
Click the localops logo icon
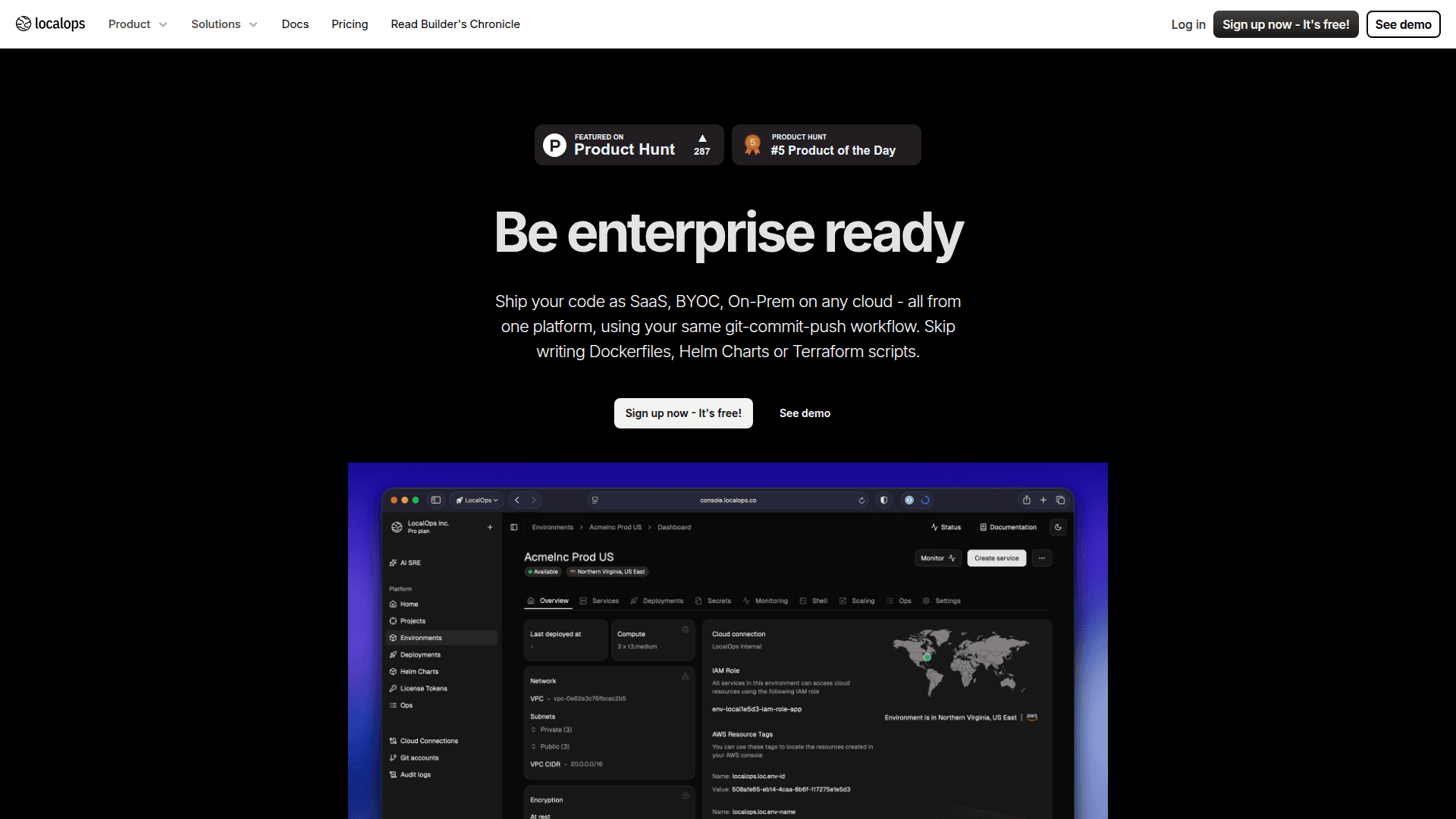(24, 24)
